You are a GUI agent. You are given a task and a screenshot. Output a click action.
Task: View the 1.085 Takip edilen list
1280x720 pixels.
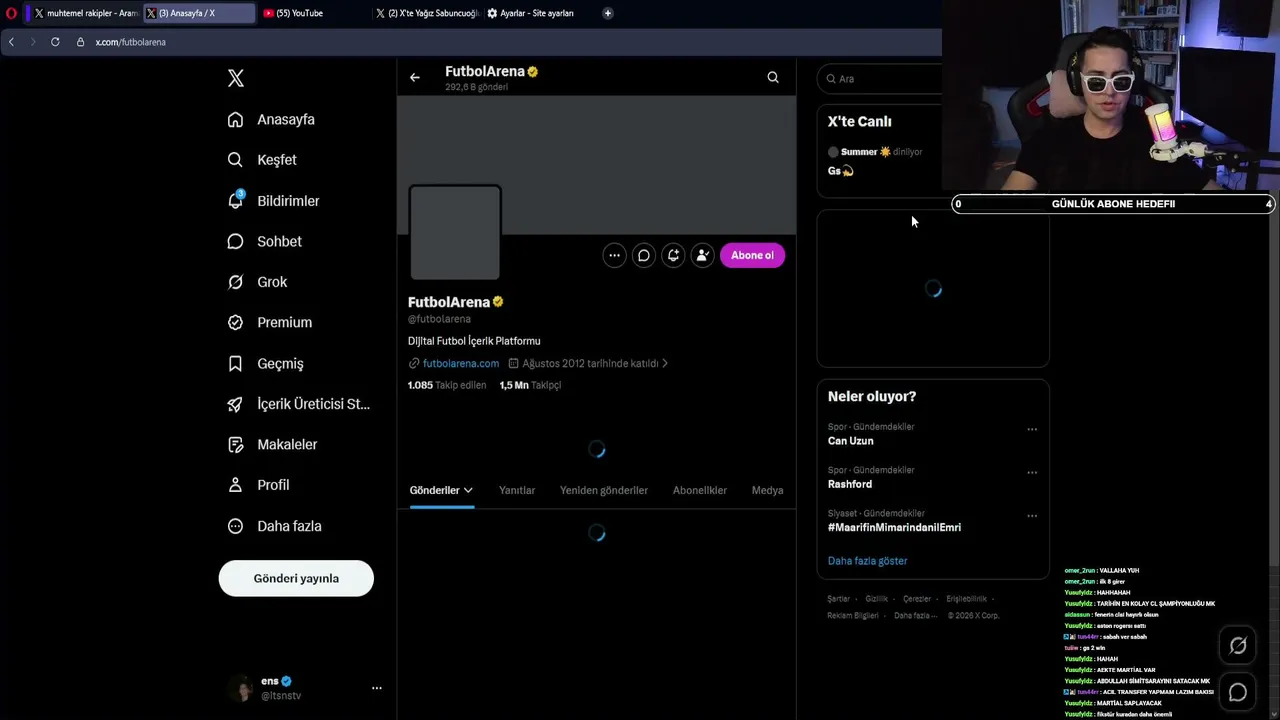tap(447, 385)
